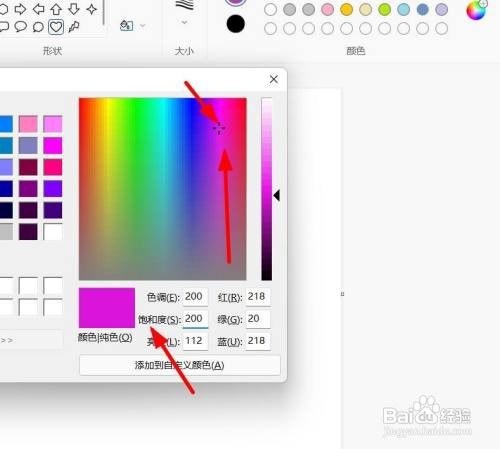Screen dimensions: 500x449
Task: Click the 蓝(U) label
Action: pyautogui.click(x=230, y=341)
